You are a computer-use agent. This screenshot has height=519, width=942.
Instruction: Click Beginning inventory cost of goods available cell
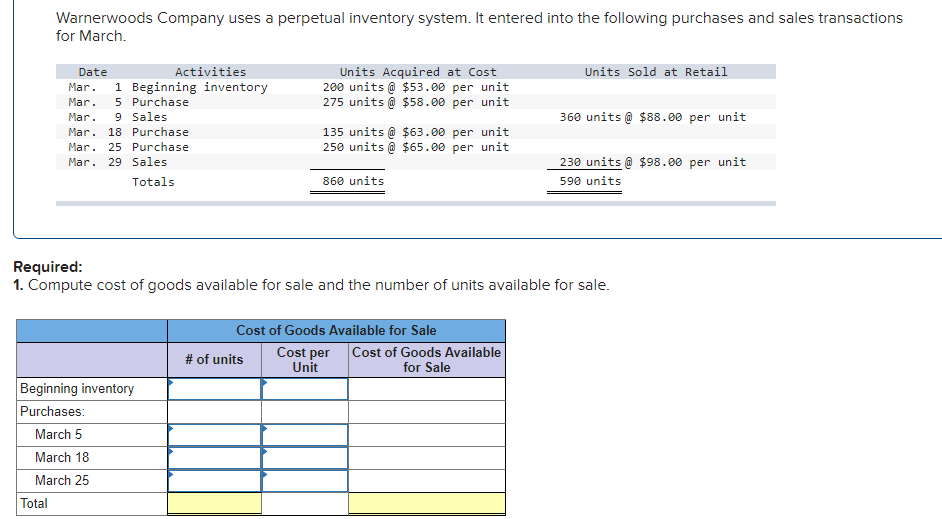click(x=427, y=389)
